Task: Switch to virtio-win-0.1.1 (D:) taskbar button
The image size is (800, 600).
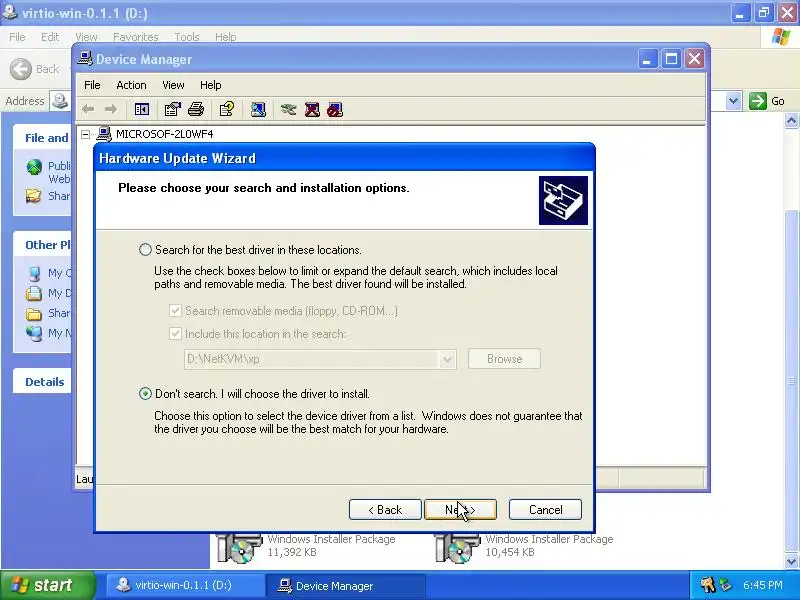Action: point(185,585)
